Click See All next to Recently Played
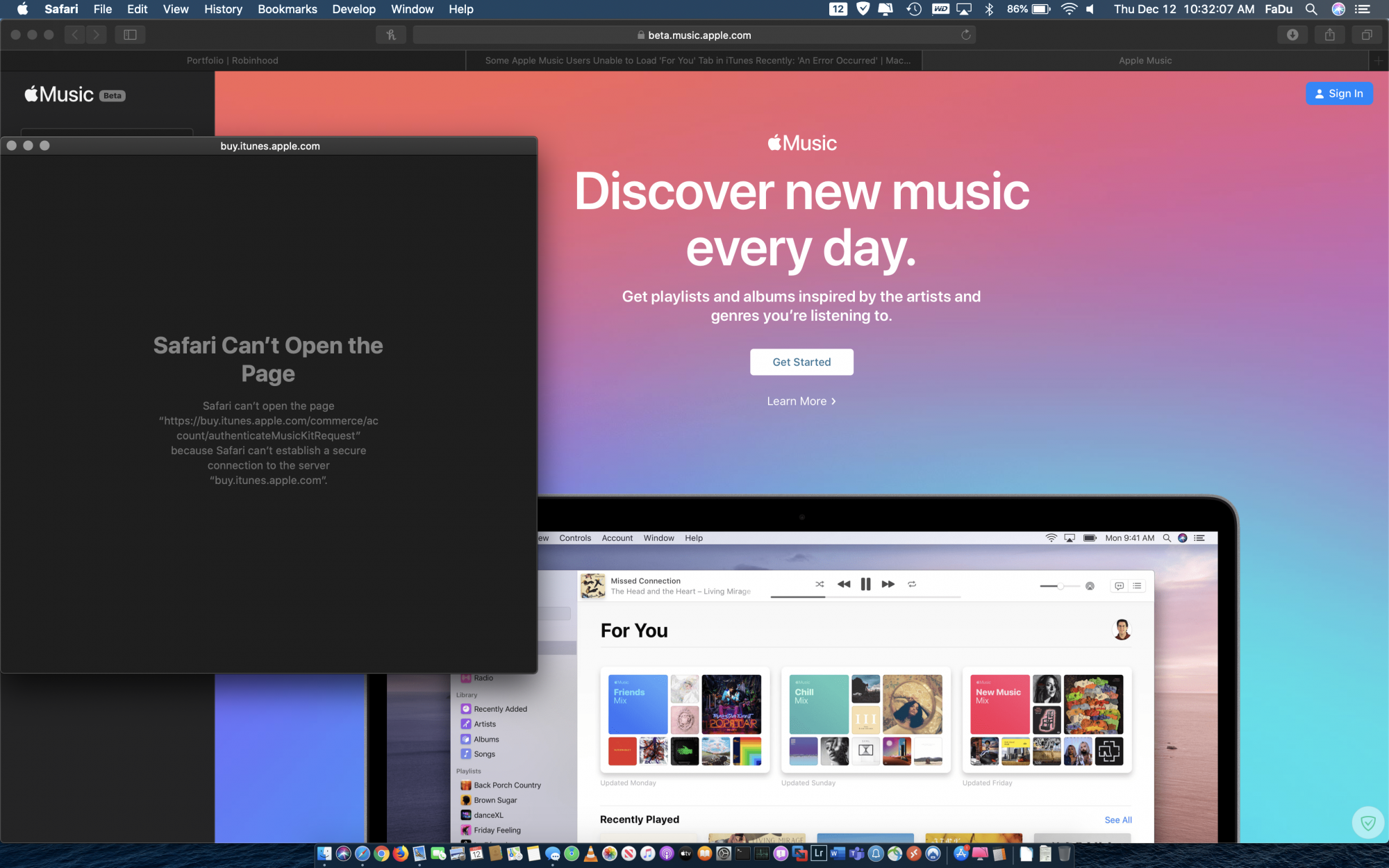The image size is (1389, 868). tap(1118, 820)
